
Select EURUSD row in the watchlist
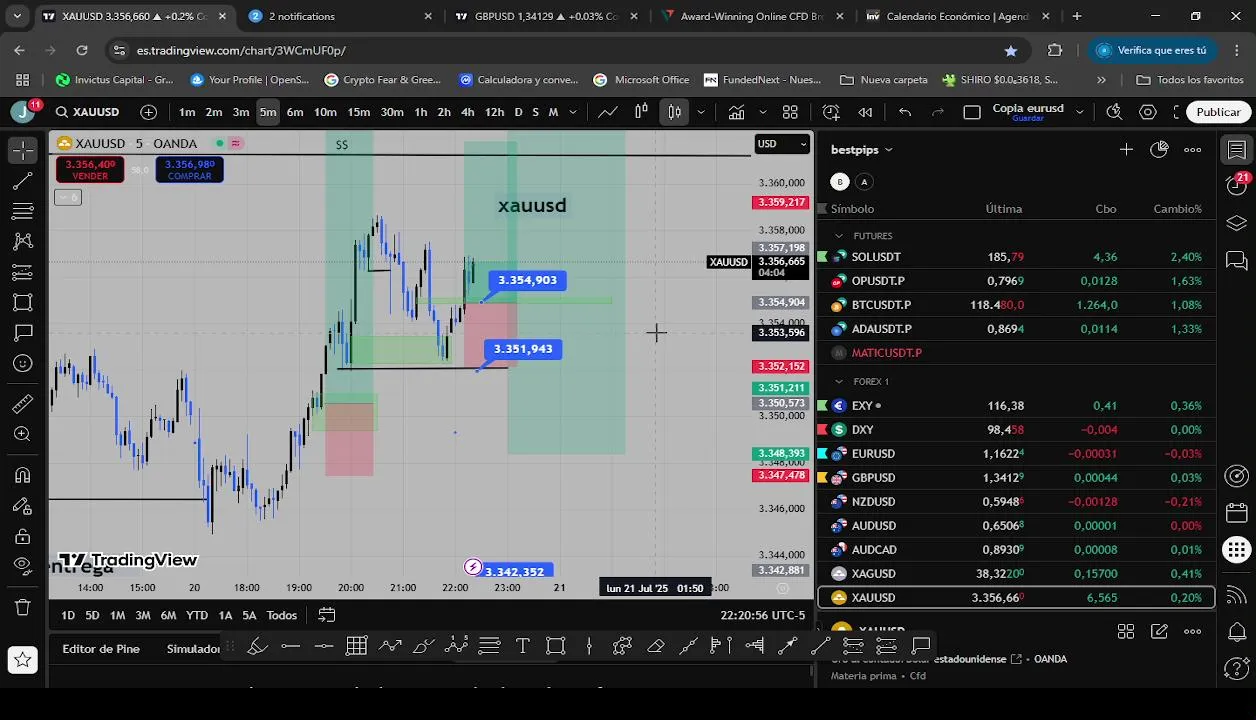tap(1016, 453)
